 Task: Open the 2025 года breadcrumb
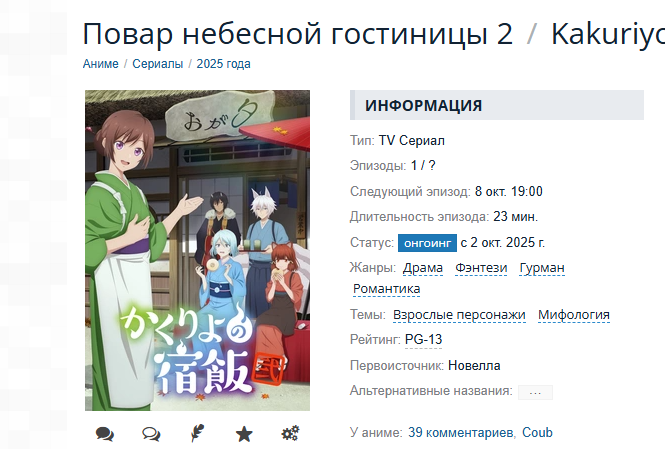[224, 64]
